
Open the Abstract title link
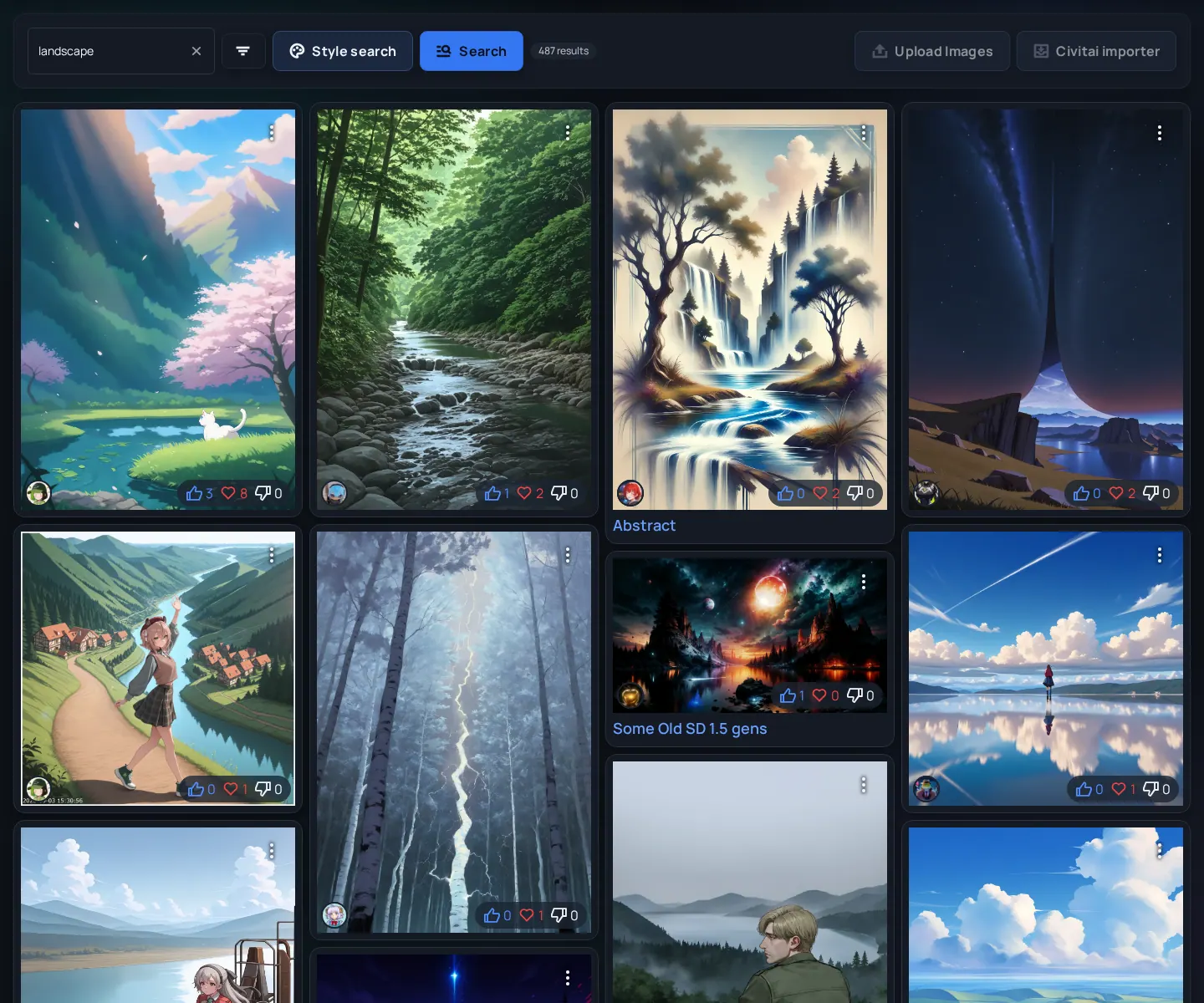(x=644, y=526)
